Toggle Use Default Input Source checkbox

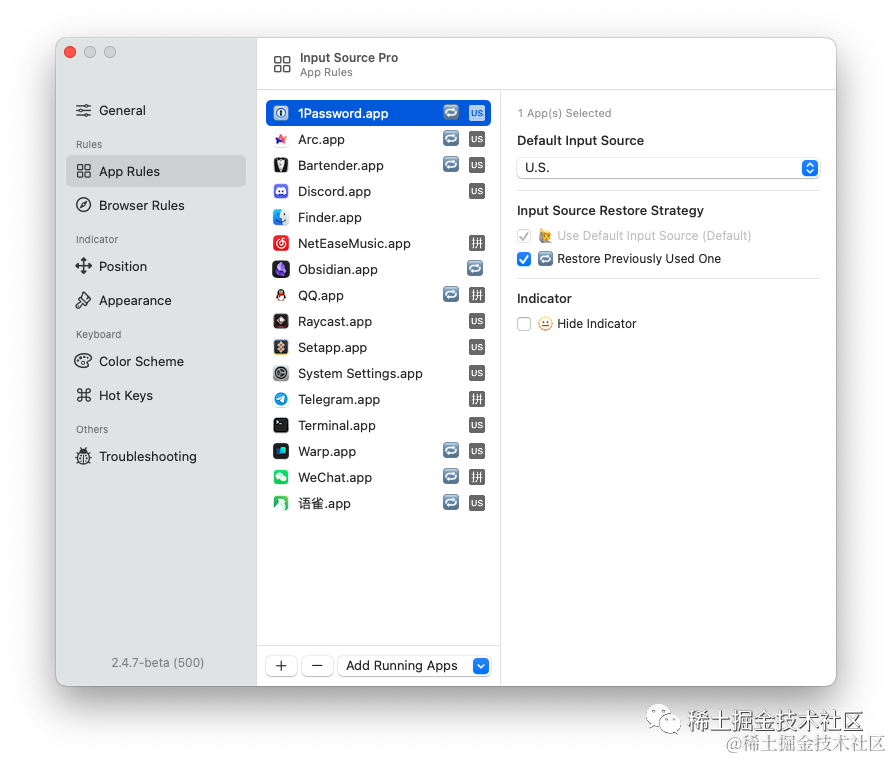click(x=524, y=236)
